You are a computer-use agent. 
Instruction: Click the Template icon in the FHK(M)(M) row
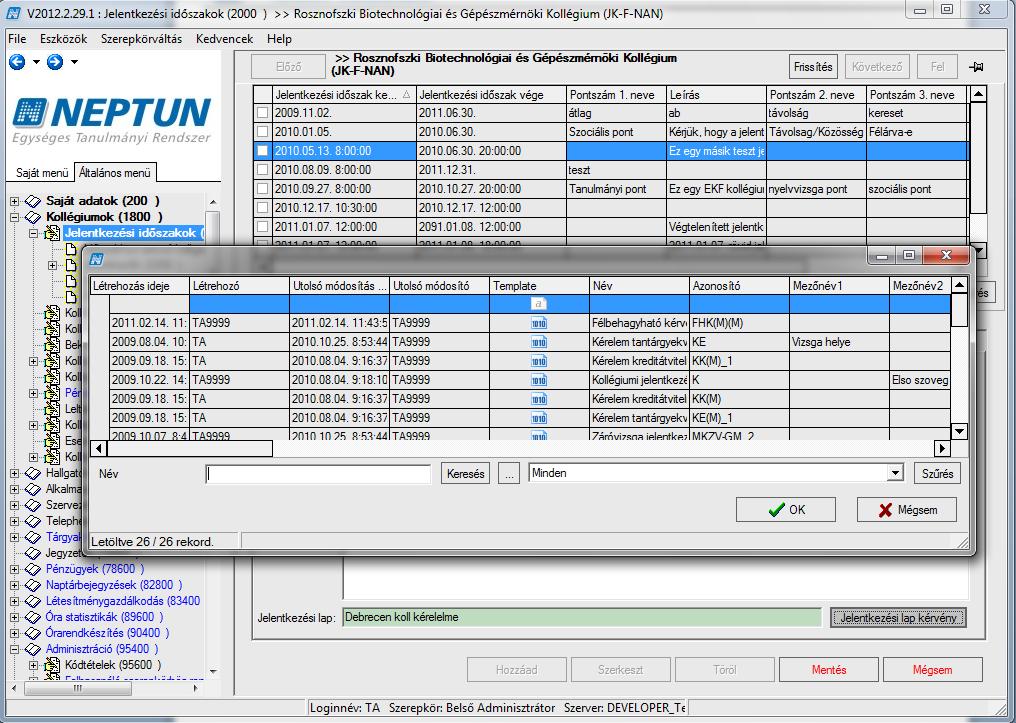coord(539,323)
